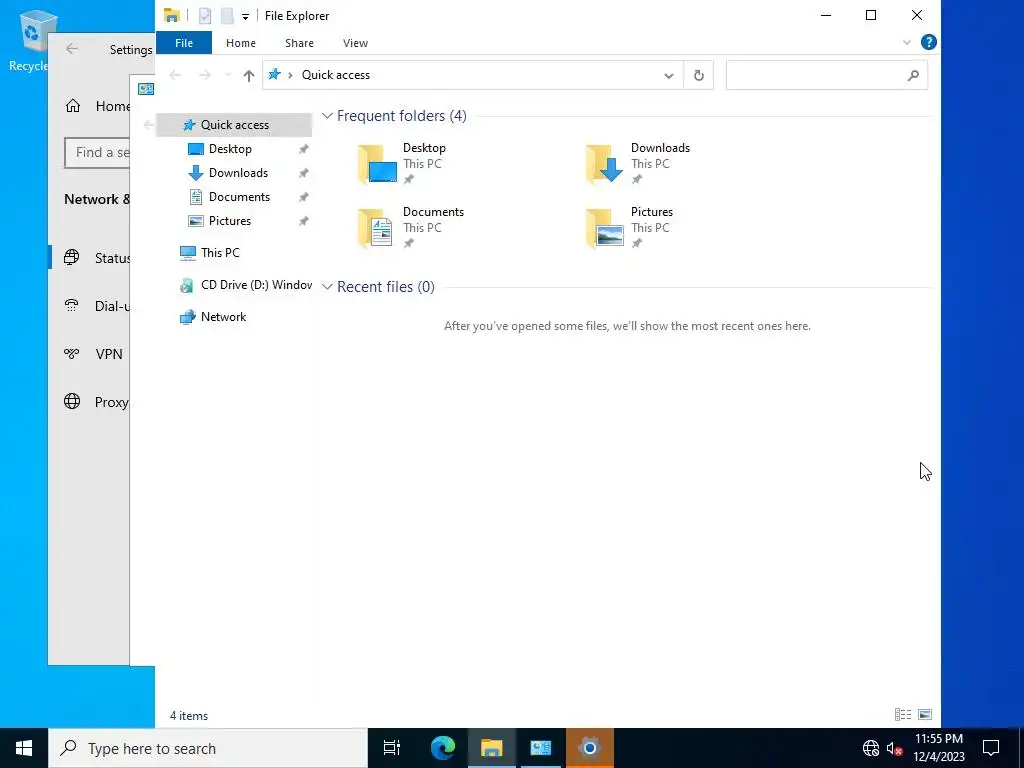Select the Downloads frequent folder icon

tap(605, 163)
